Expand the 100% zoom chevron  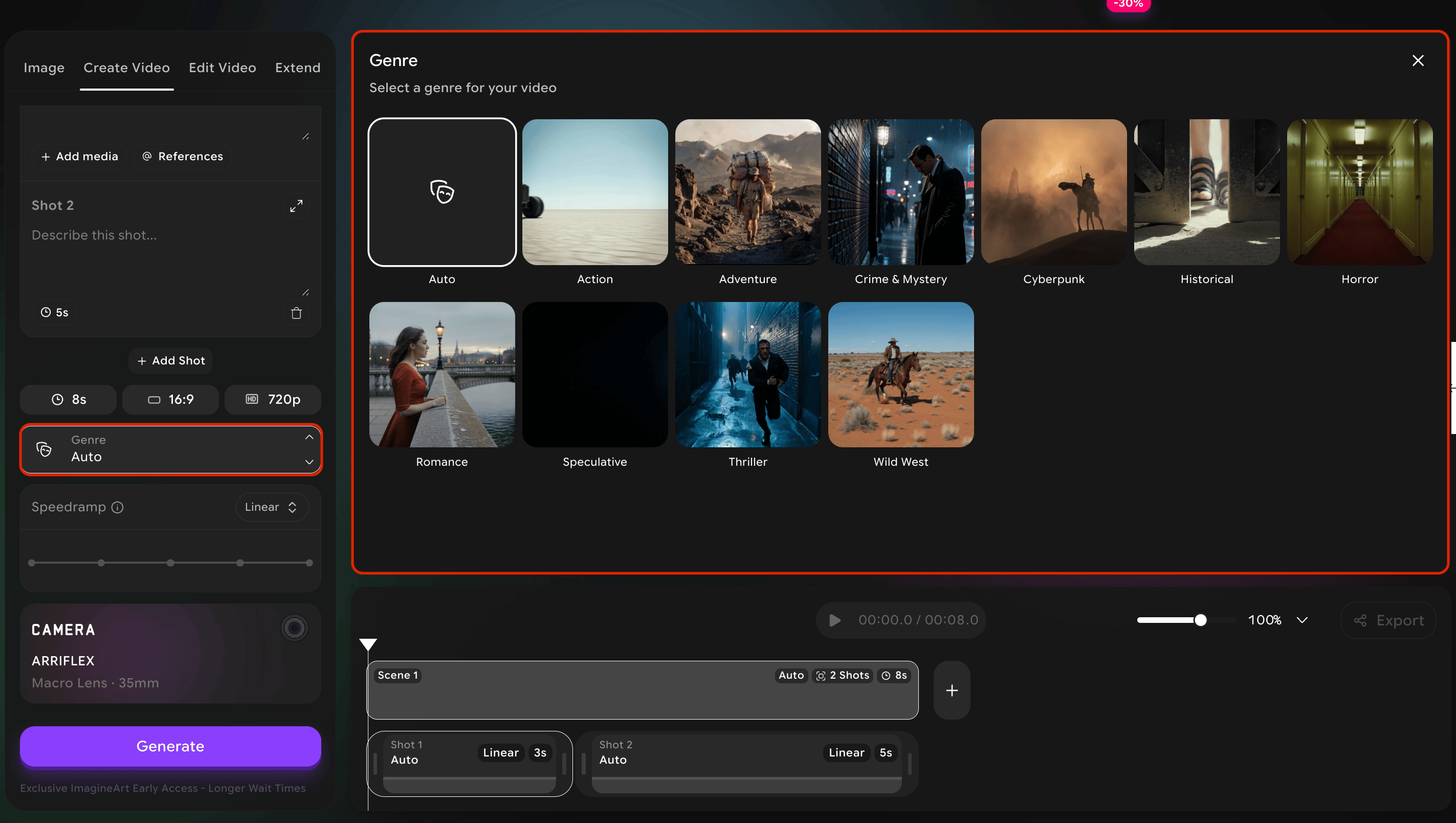[1302, 620]
